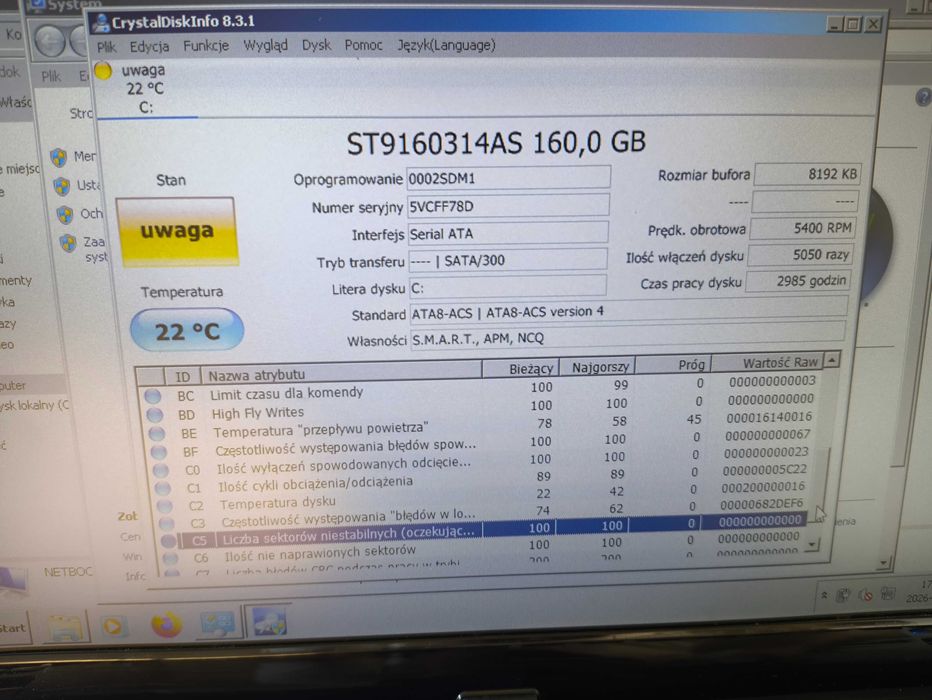Image resolution: width=932 pixels, height=700 pixels.
Task: Click the Próg column header
Action: 673,364
